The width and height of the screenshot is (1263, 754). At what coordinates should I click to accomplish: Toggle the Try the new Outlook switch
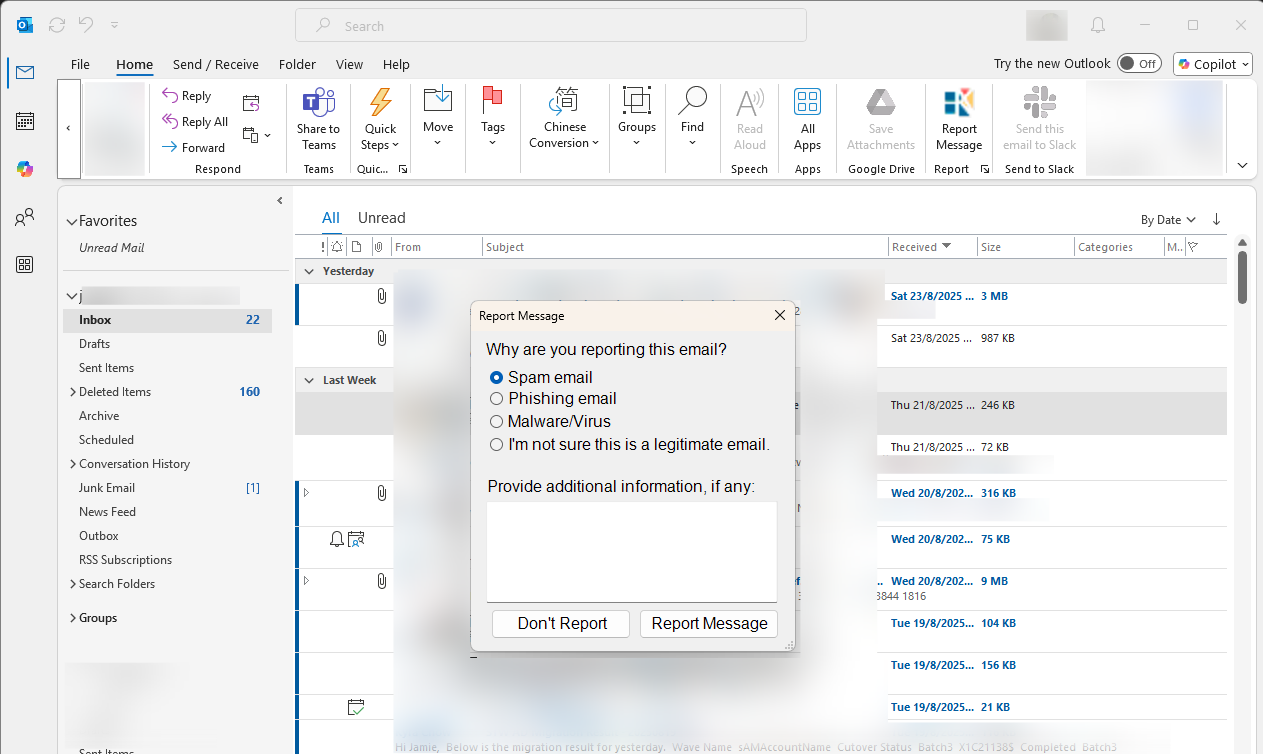pyautogui.click(x=1138, y=64)
